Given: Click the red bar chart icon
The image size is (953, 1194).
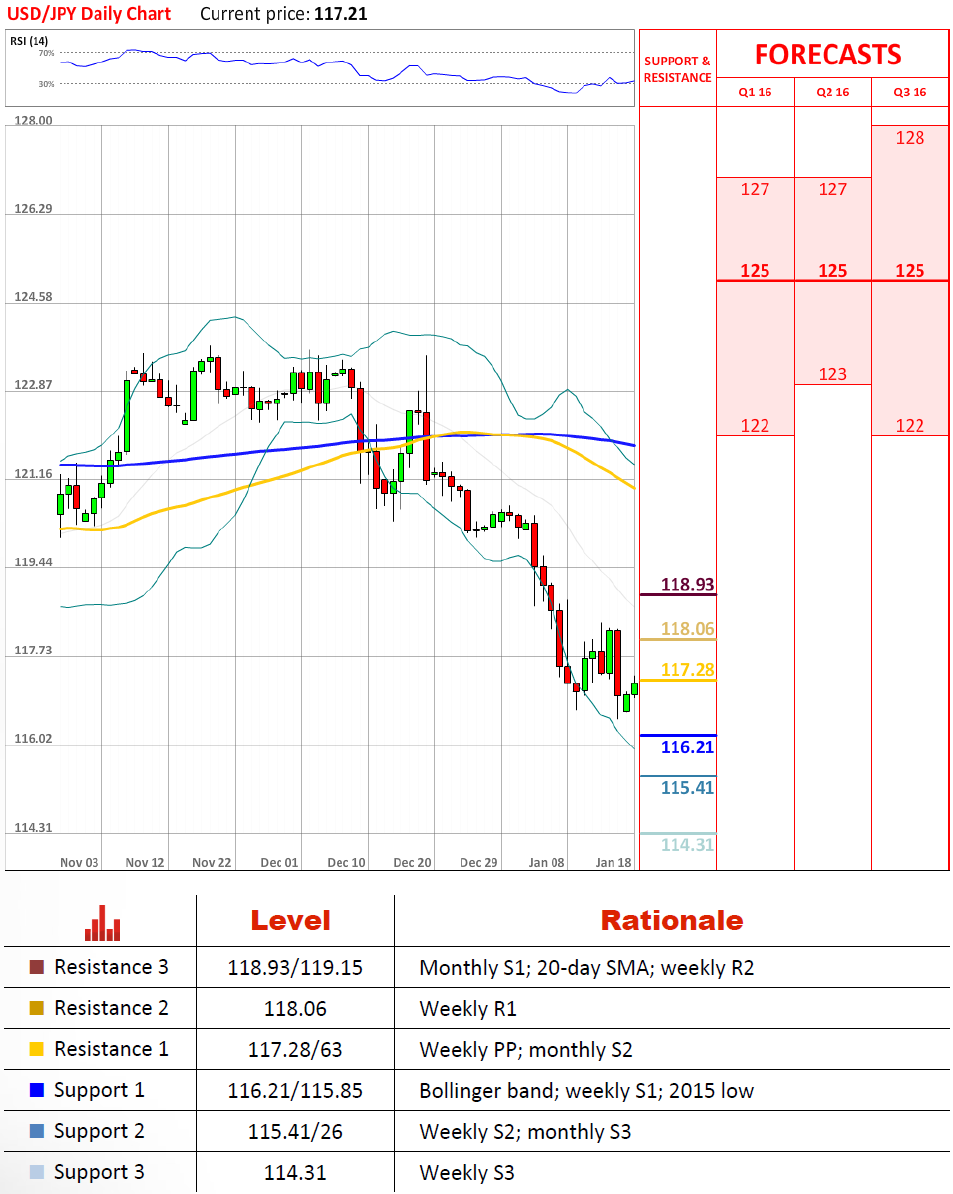Looking at the screenshot, I should click(x=103, y=923).
